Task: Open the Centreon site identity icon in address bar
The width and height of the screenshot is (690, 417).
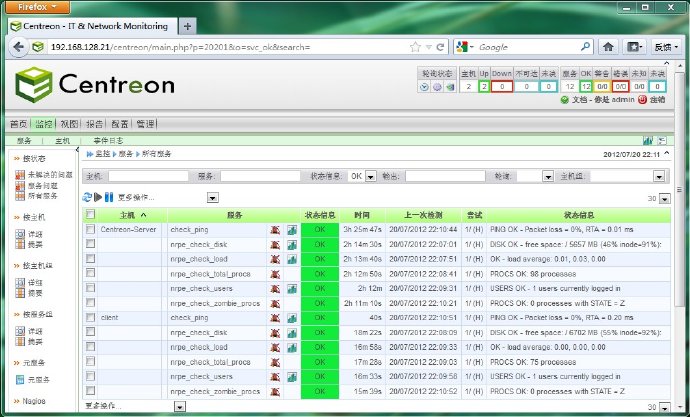Action: click(x=38, y=47)
